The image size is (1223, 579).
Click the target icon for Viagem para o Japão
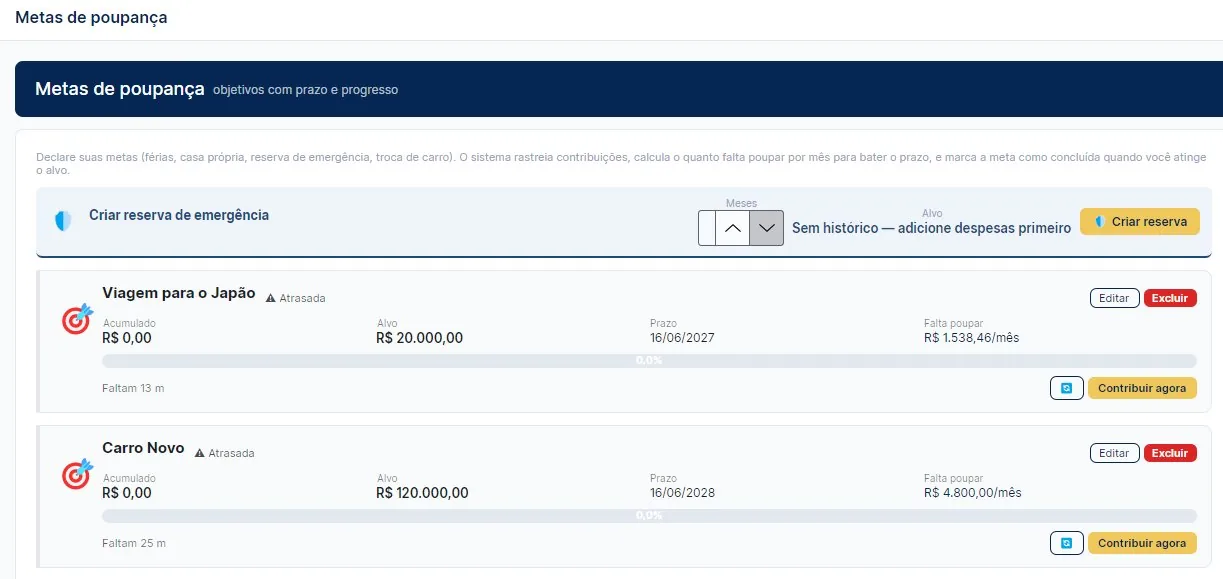pyautogui.click(x=77, y=318)
